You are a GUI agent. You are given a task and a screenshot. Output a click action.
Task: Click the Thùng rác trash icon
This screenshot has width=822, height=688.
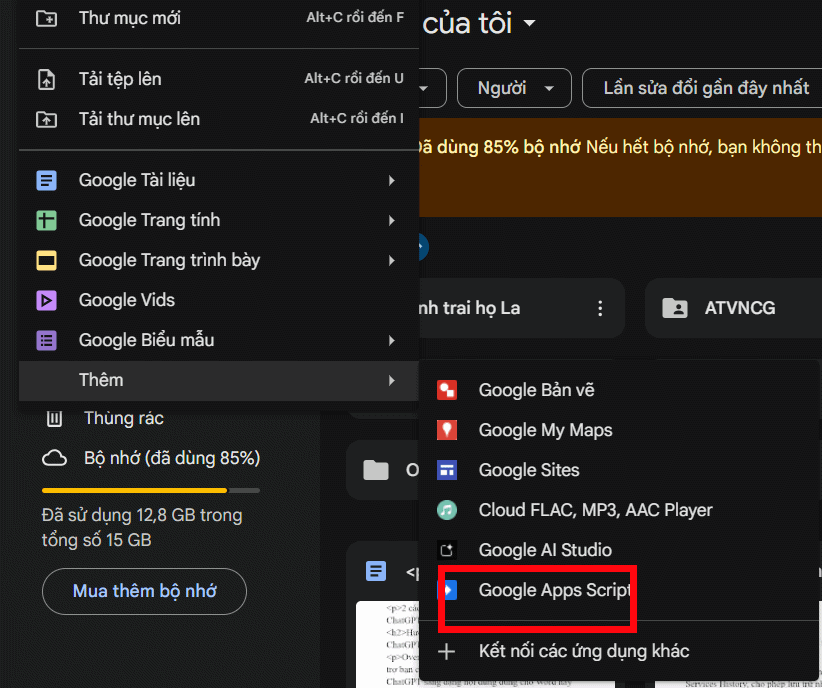pyautogui.click(x=55, y=418)
